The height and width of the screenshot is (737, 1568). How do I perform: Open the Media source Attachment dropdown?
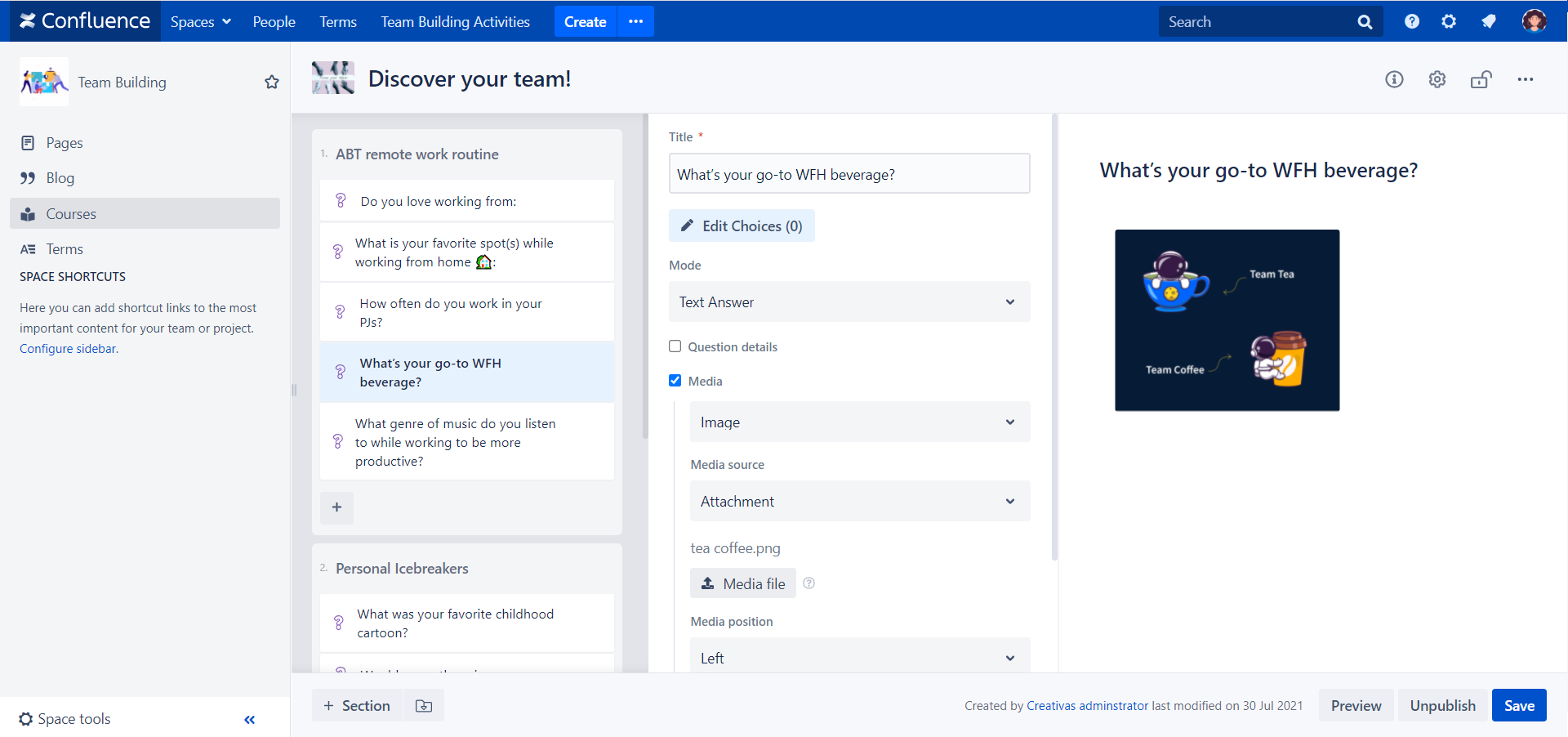[859, 502]
